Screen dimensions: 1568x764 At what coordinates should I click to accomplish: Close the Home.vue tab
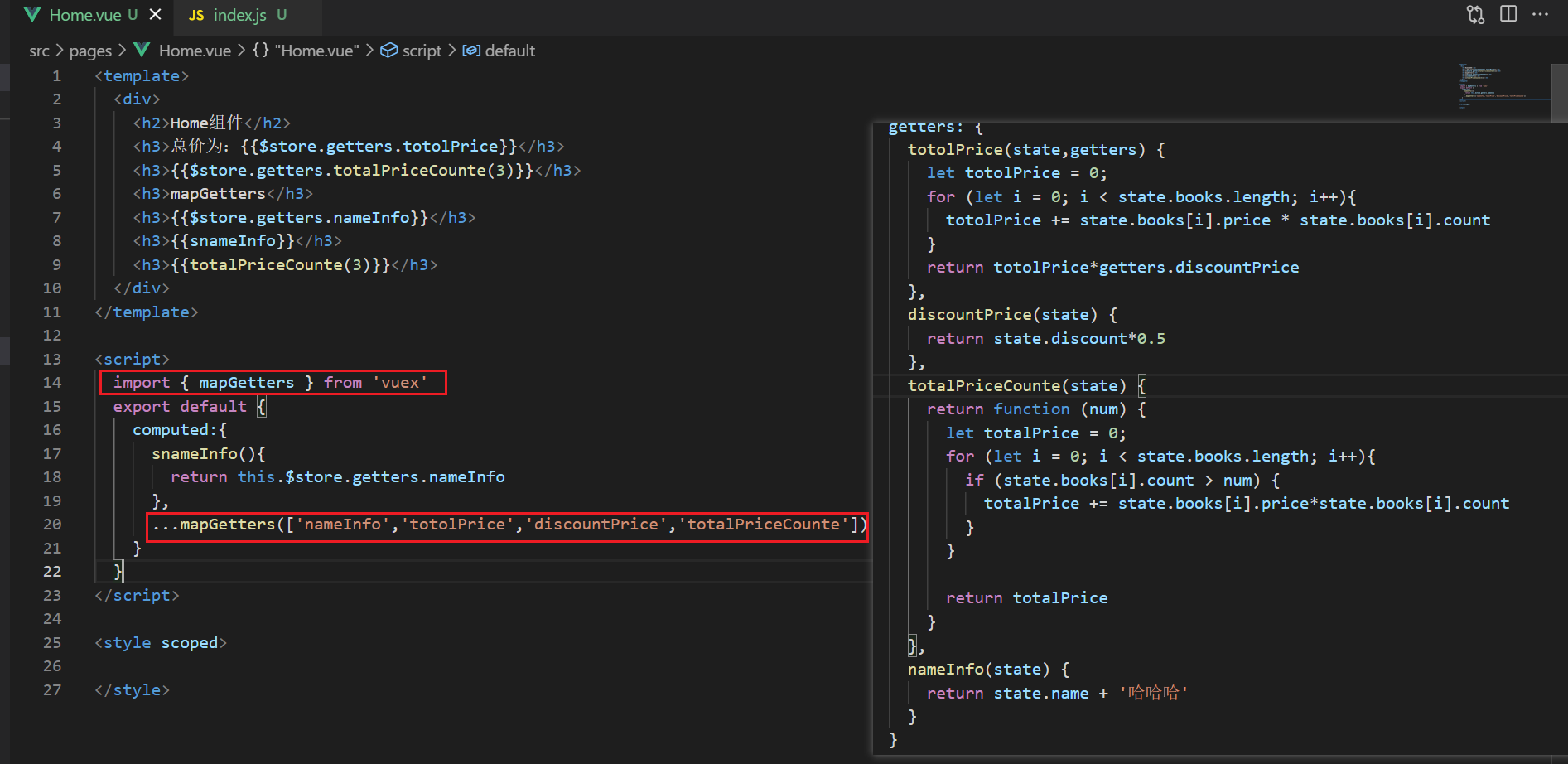click(155, 15)
